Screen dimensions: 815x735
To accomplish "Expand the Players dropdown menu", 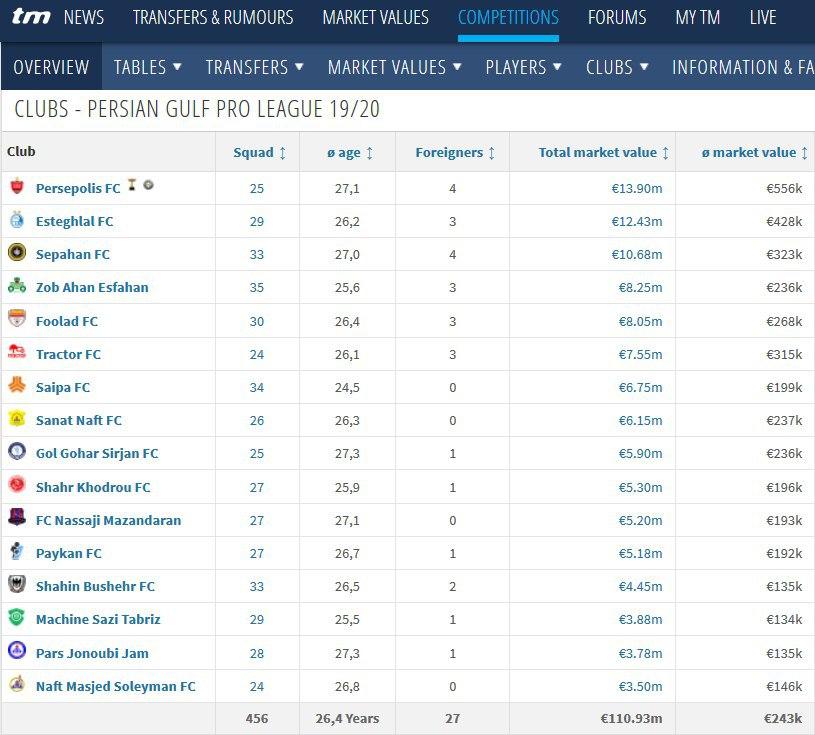I will [x=523, y=67].
